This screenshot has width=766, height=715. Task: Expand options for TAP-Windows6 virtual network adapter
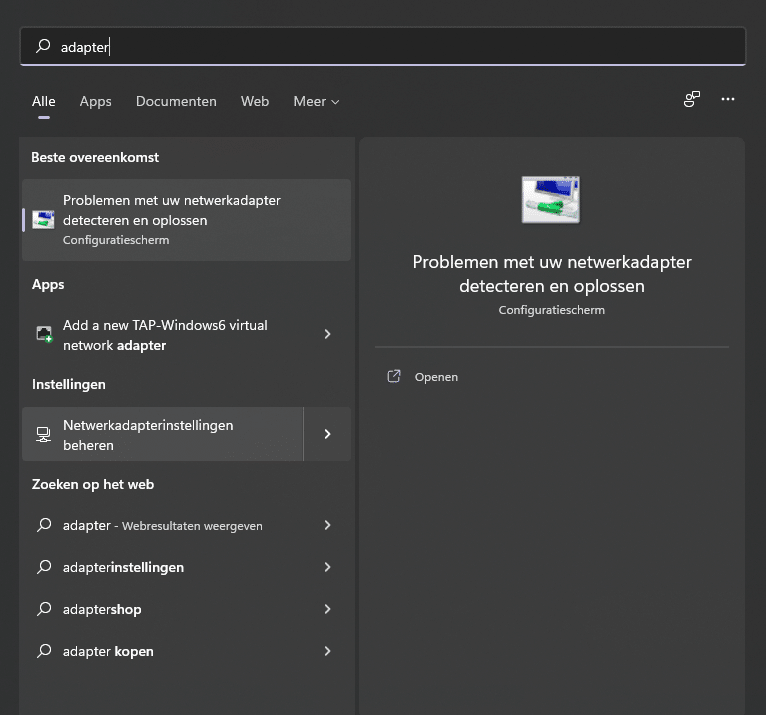click(x=327, y=335)
